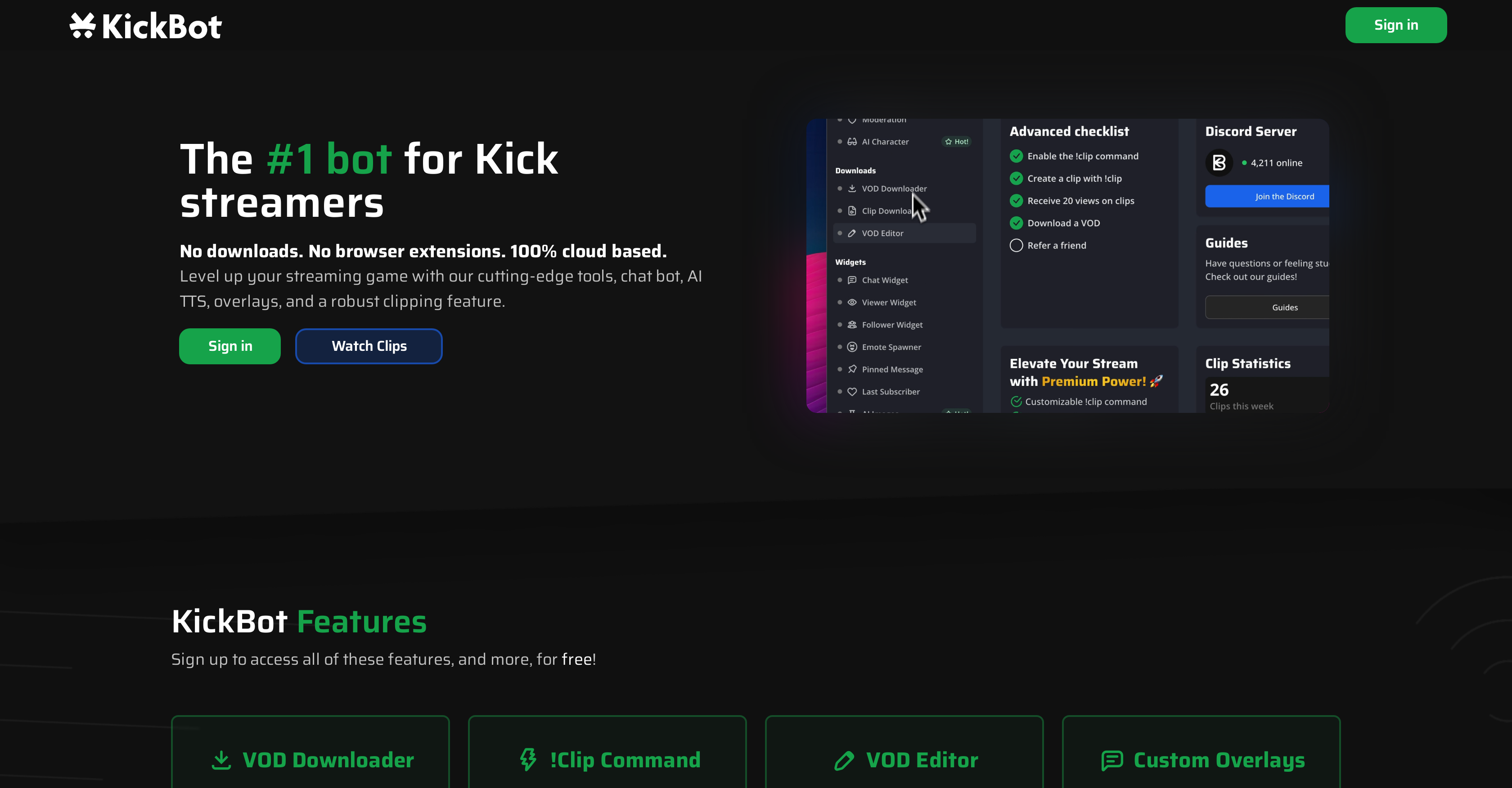Viewport: 1512px width, 788px height.
Task: Click the green Sign in button in the hero
Action: click(229, 346)
